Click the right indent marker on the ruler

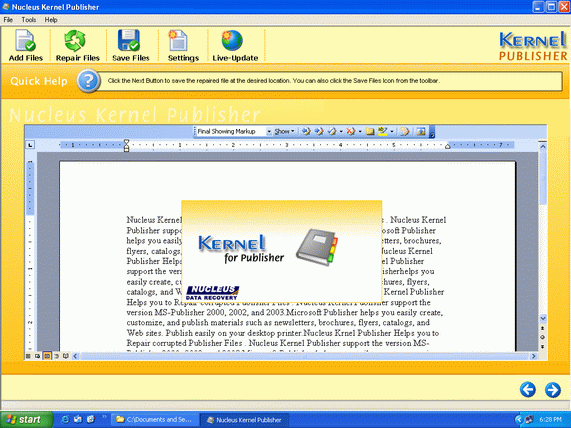tap(448, 146)
